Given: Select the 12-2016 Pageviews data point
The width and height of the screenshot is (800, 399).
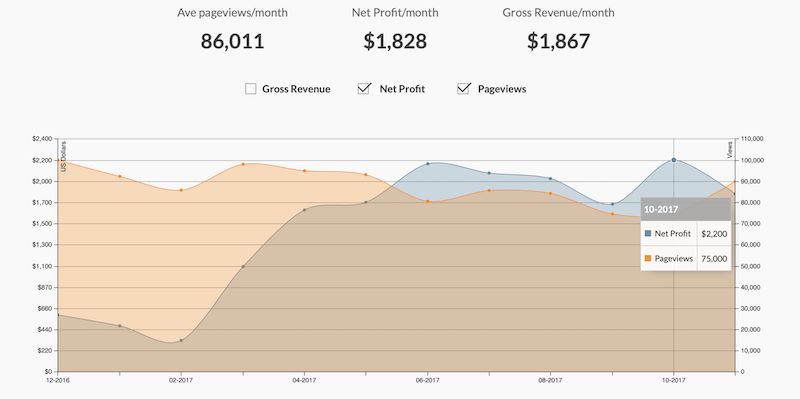Looking at the screenshot, I should 58,161.
